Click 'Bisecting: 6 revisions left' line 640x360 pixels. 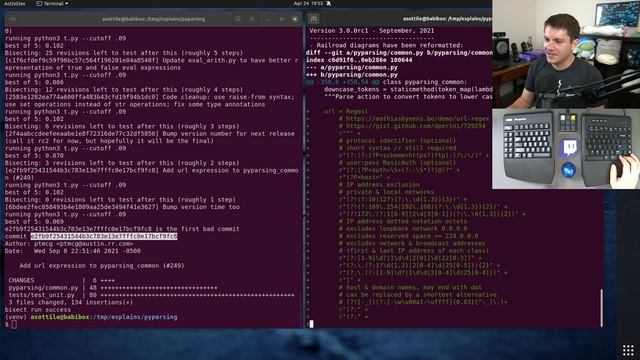(122, 127)
